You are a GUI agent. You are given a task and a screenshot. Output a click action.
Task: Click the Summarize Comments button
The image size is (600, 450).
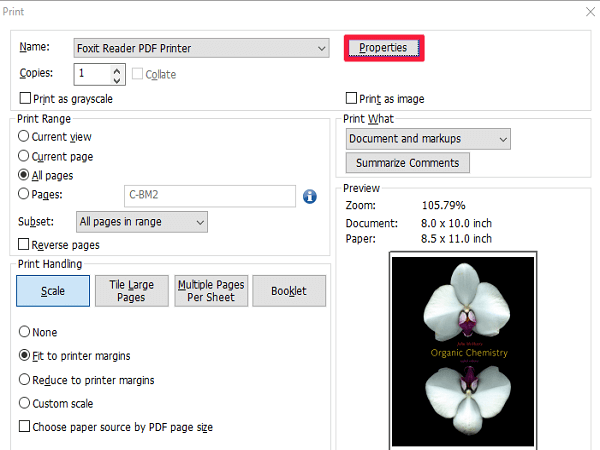(408, 163)
